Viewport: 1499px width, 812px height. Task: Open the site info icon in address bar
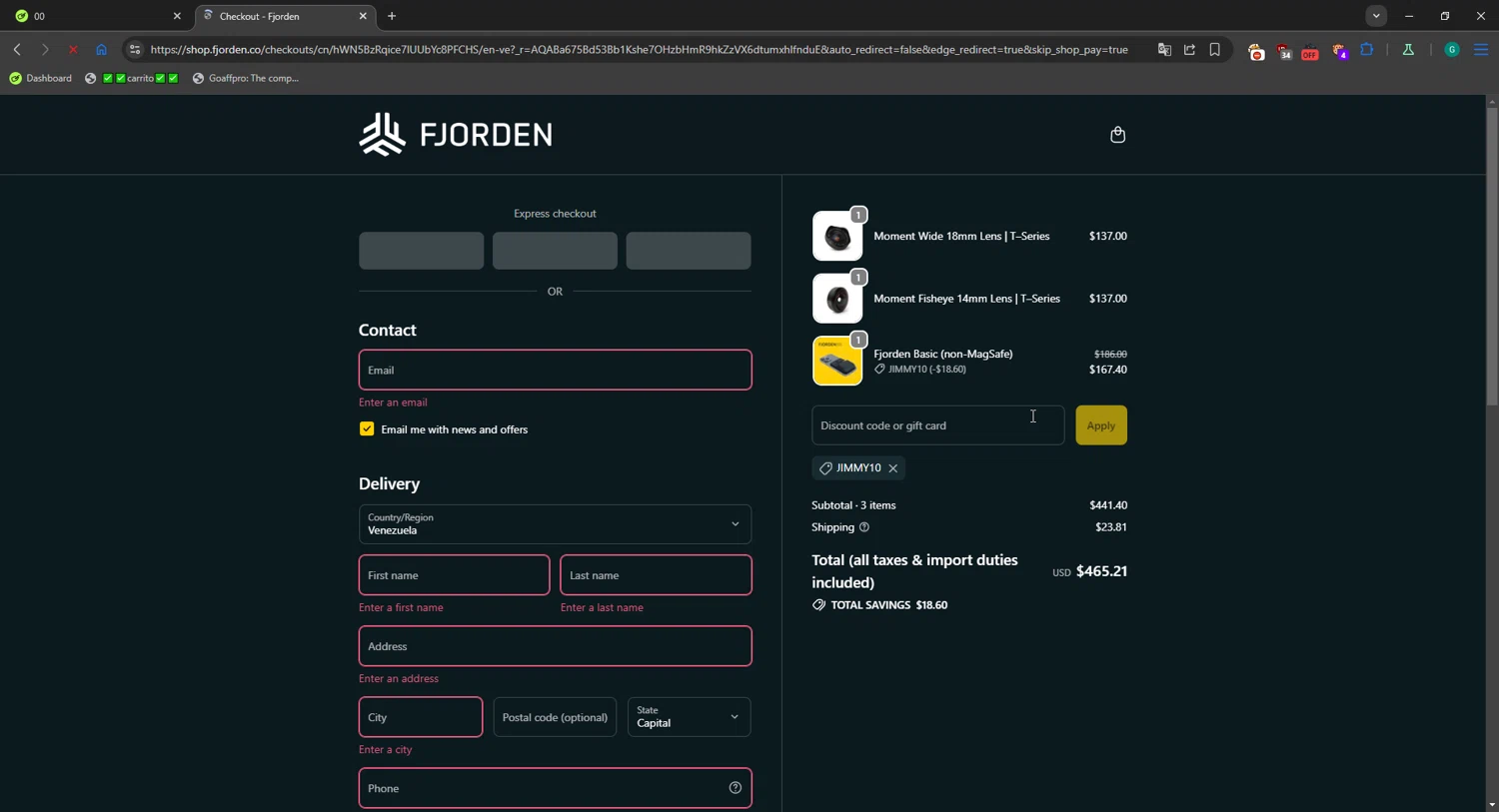(x=135, y=49)
